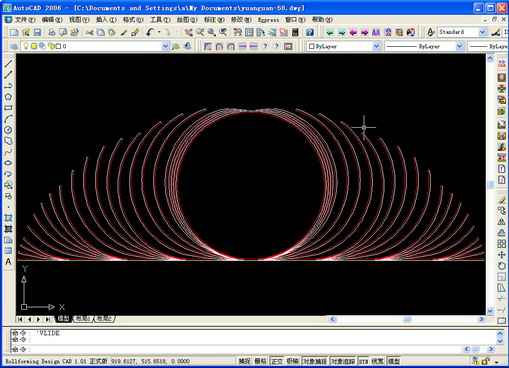Select the Array tool in right toolbar
Viewport: 509px width, 368px height.
pyautogui.click(x=501, y=244)
